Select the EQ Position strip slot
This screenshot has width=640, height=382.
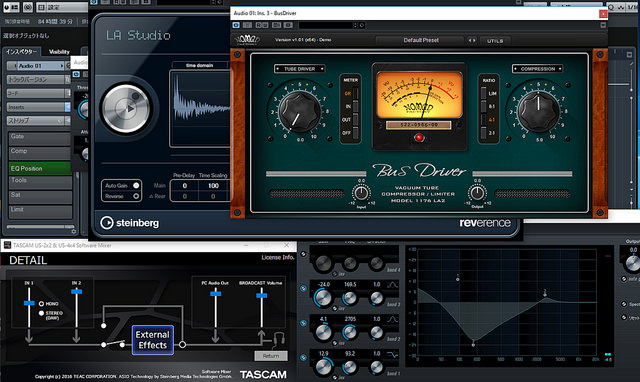click(40, 168)
